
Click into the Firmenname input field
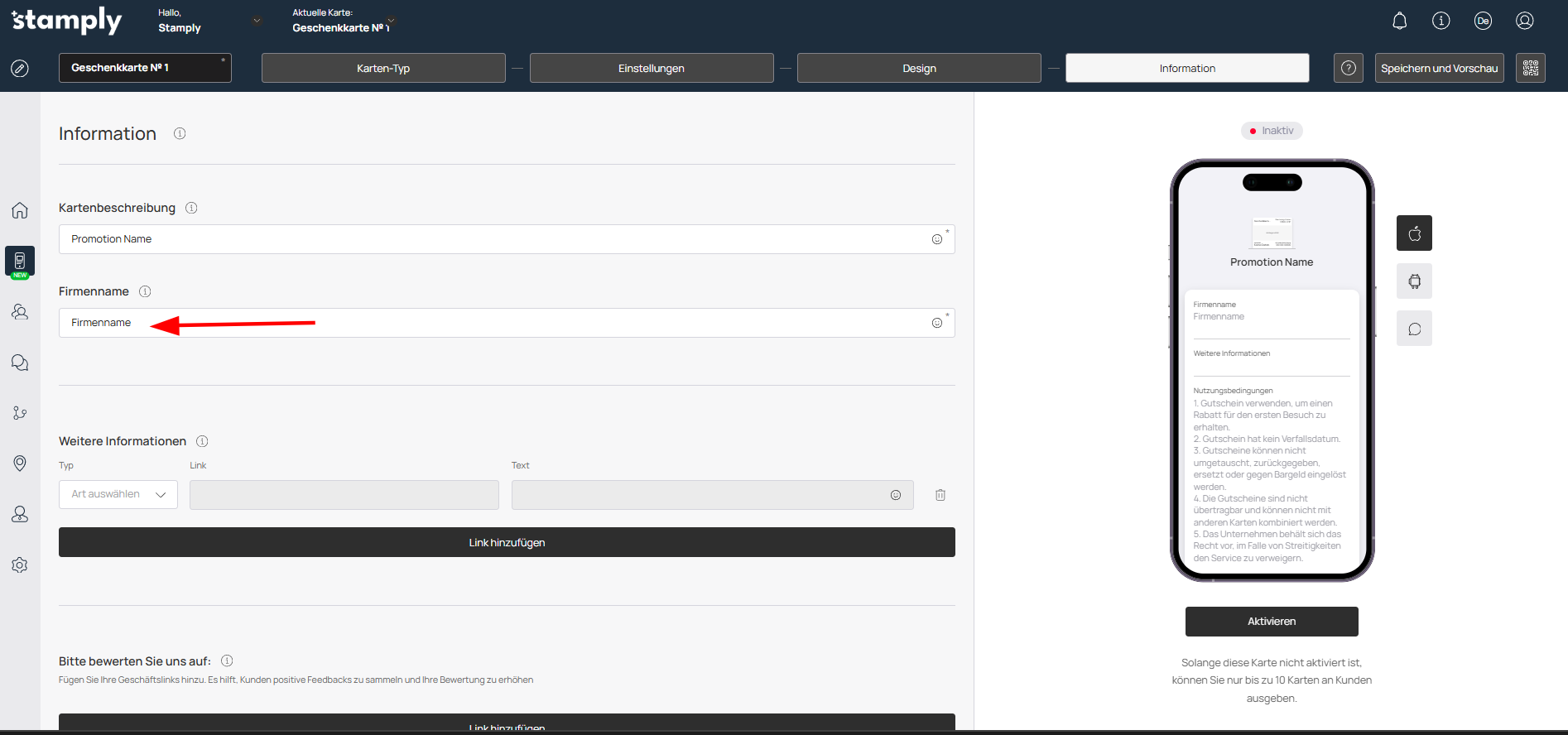[x=497, y=323]
